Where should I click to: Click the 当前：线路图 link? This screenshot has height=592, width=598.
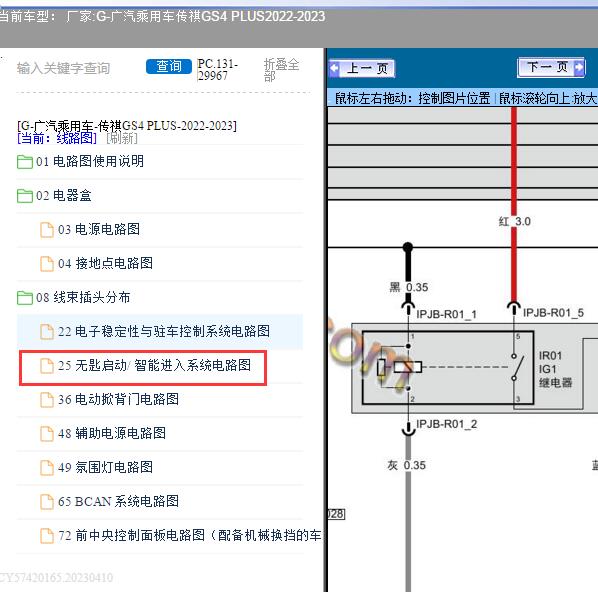(x=57, y=138)
